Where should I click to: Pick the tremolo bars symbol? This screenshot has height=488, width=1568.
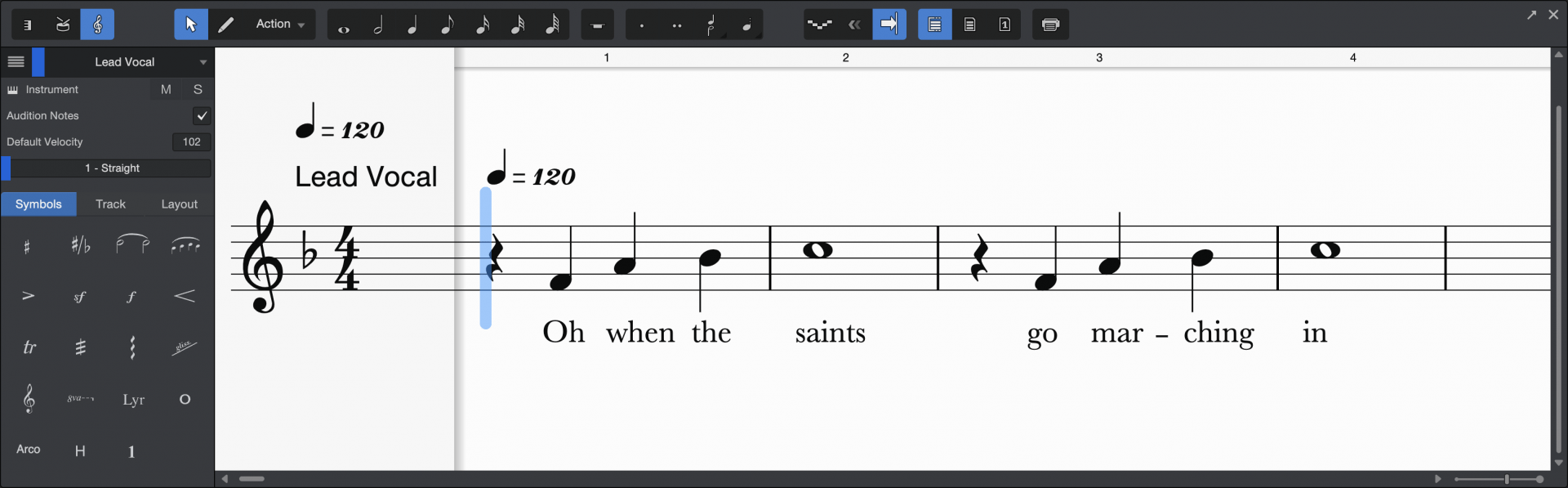[80, 347]
